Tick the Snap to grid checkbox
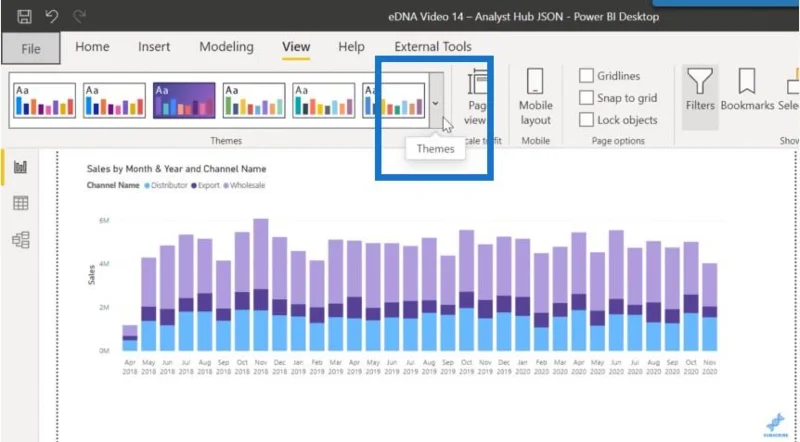 (586, 97)
